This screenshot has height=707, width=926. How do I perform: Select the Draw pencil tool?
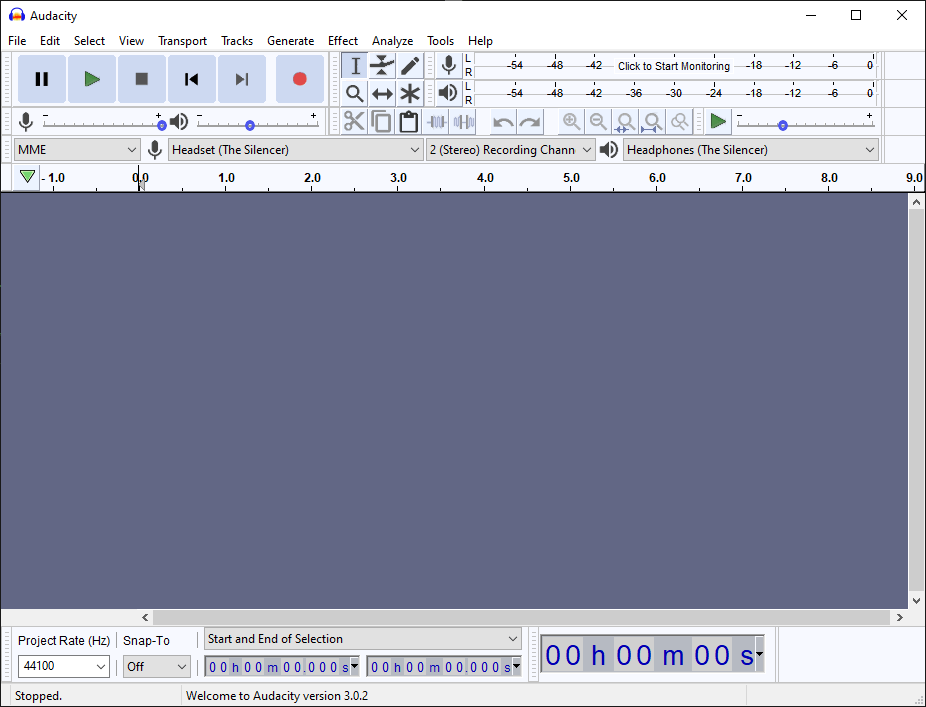(x=410, y=66)
